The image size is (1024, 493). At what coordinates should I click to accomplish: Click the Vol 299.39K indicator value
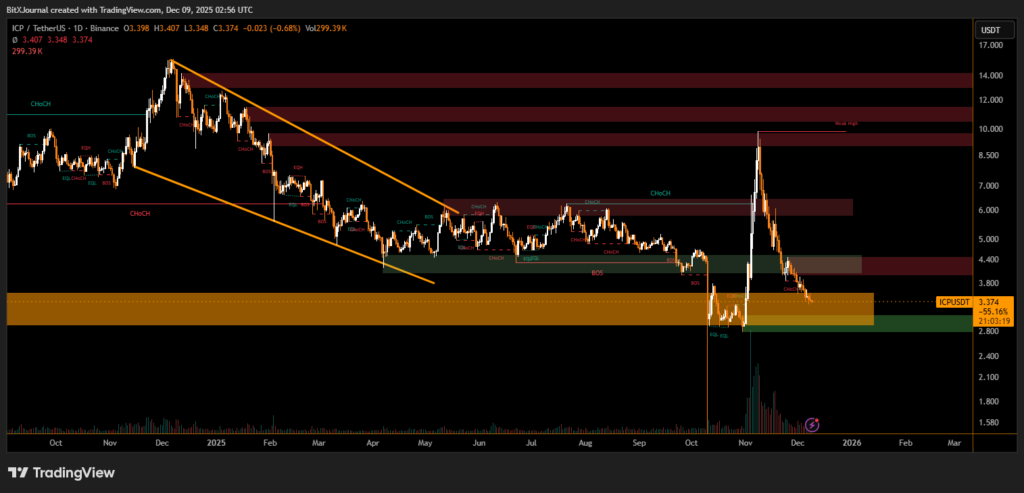click(x=326, y=28)
